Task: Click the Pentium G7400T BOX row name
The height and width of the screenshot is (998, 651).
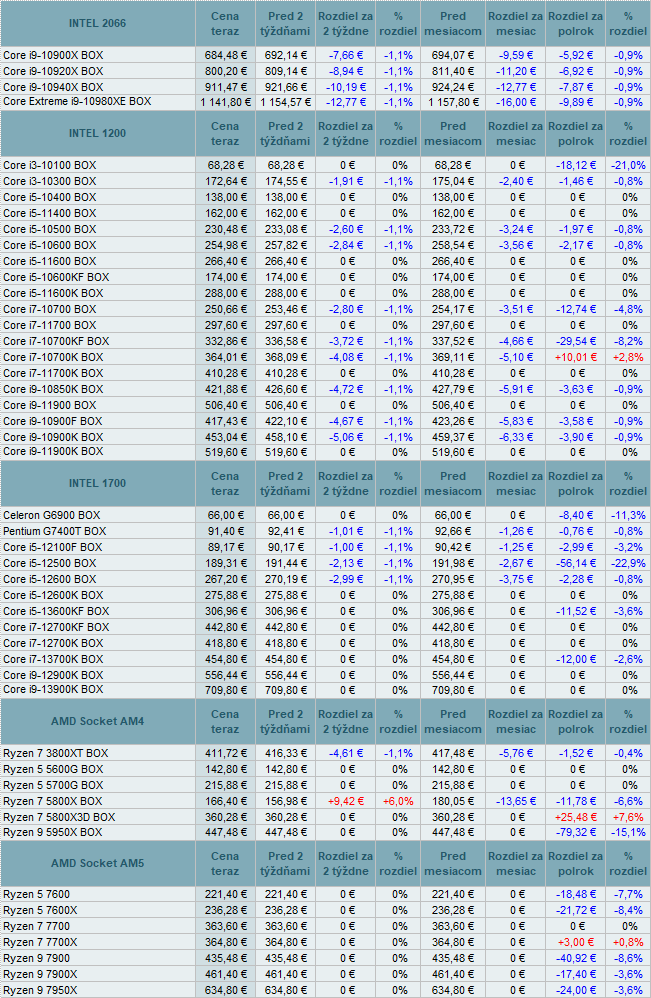Action: pyautogui.click(x=55, y=531)
